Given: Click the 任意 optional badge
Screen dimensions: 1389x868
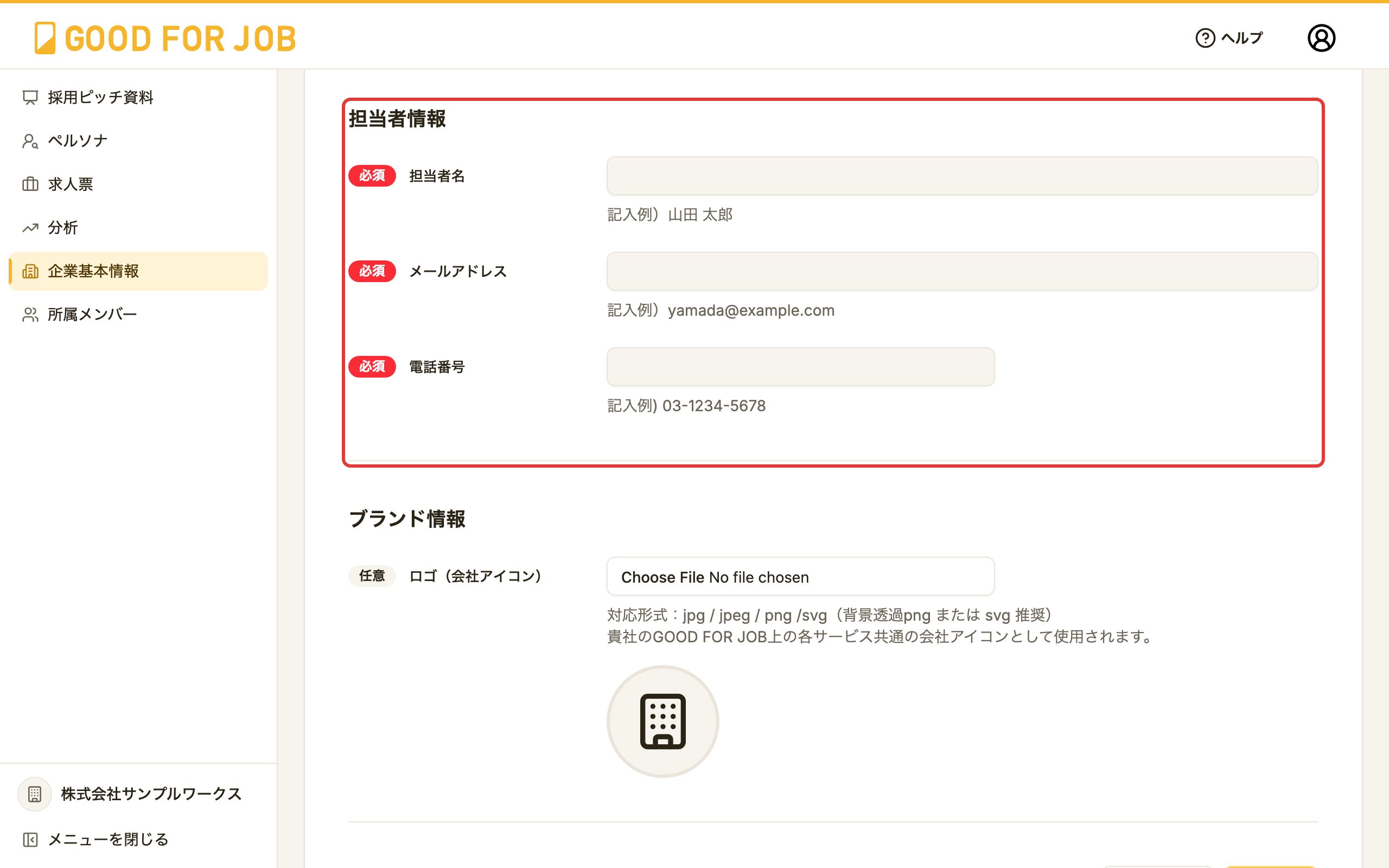Looking at the screenshot, I should pyautogui.click(x=372, y=576).
